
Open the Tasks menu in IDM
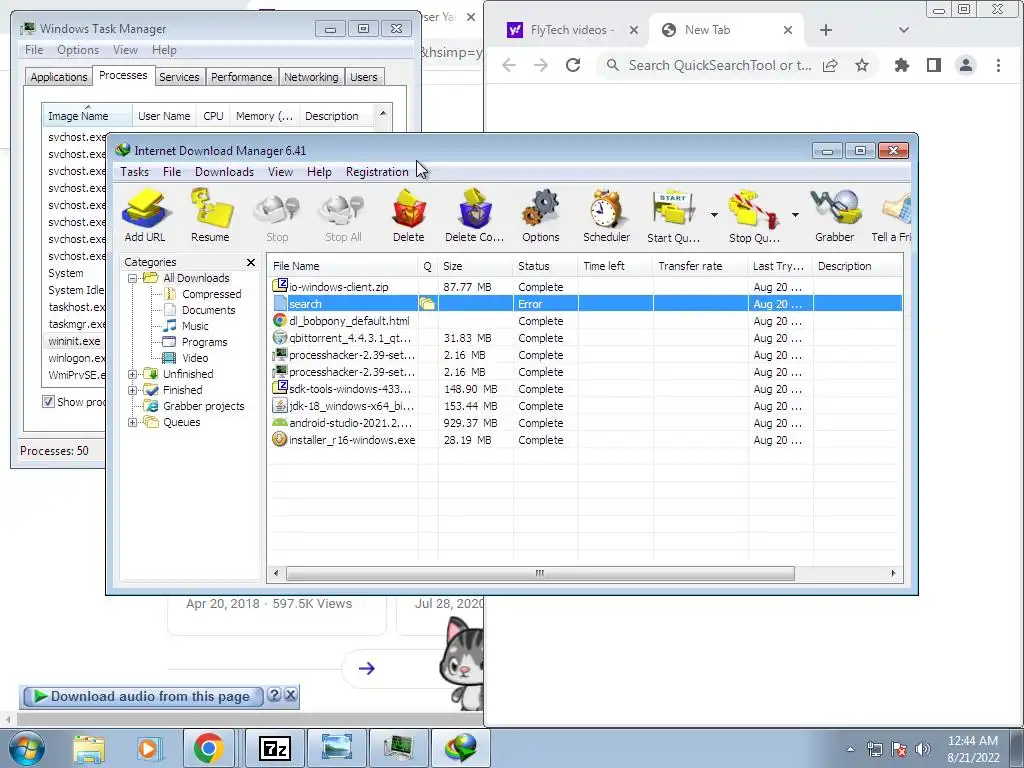click(x=135, y=172)
